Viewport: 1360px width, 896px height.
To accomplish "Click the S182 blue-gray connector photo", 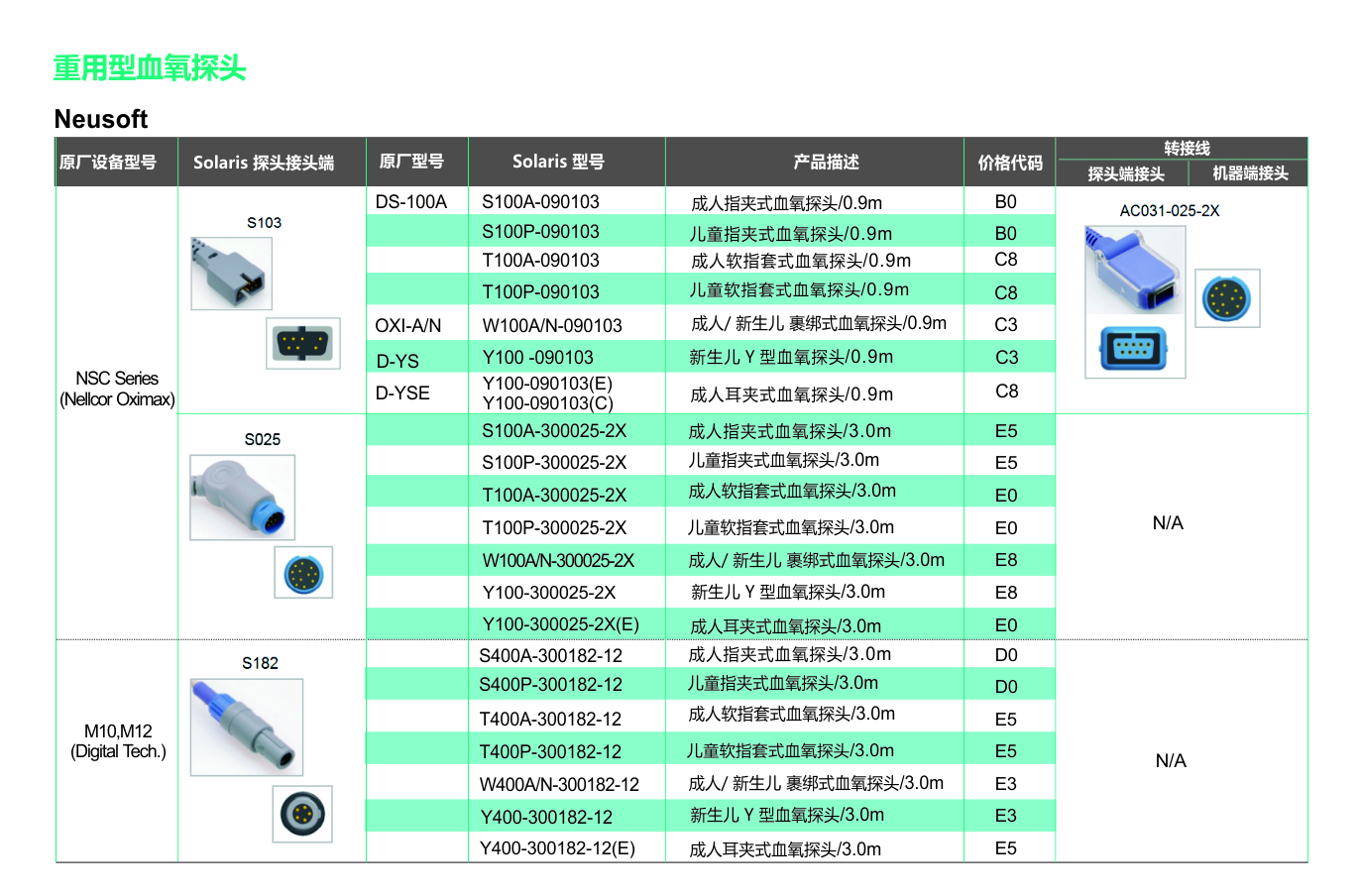I will pos(247,727).
